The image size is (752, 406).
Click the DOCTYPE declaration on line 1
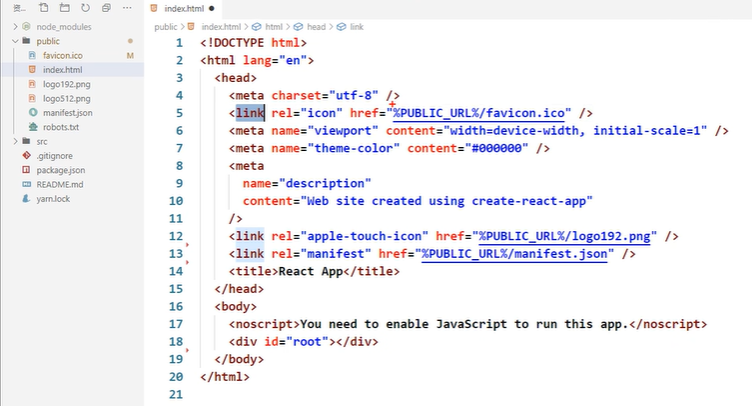(x=253, y=43)
